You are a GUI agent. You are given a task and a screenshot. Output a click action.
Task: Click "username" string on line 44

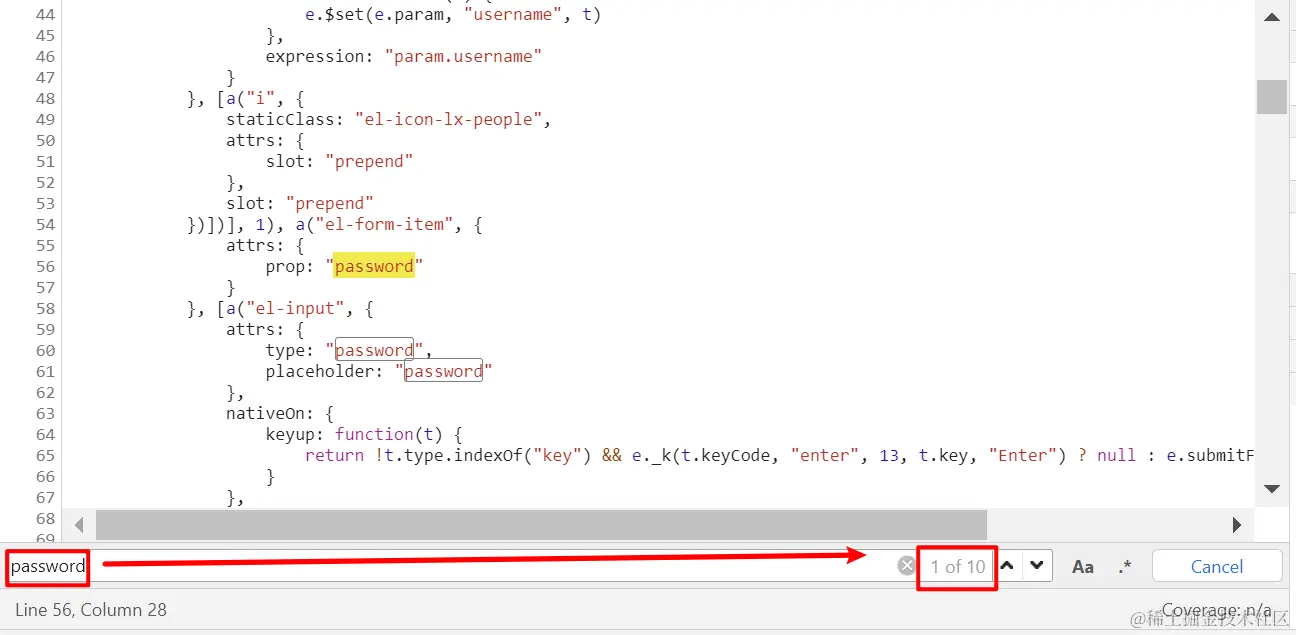513,14
